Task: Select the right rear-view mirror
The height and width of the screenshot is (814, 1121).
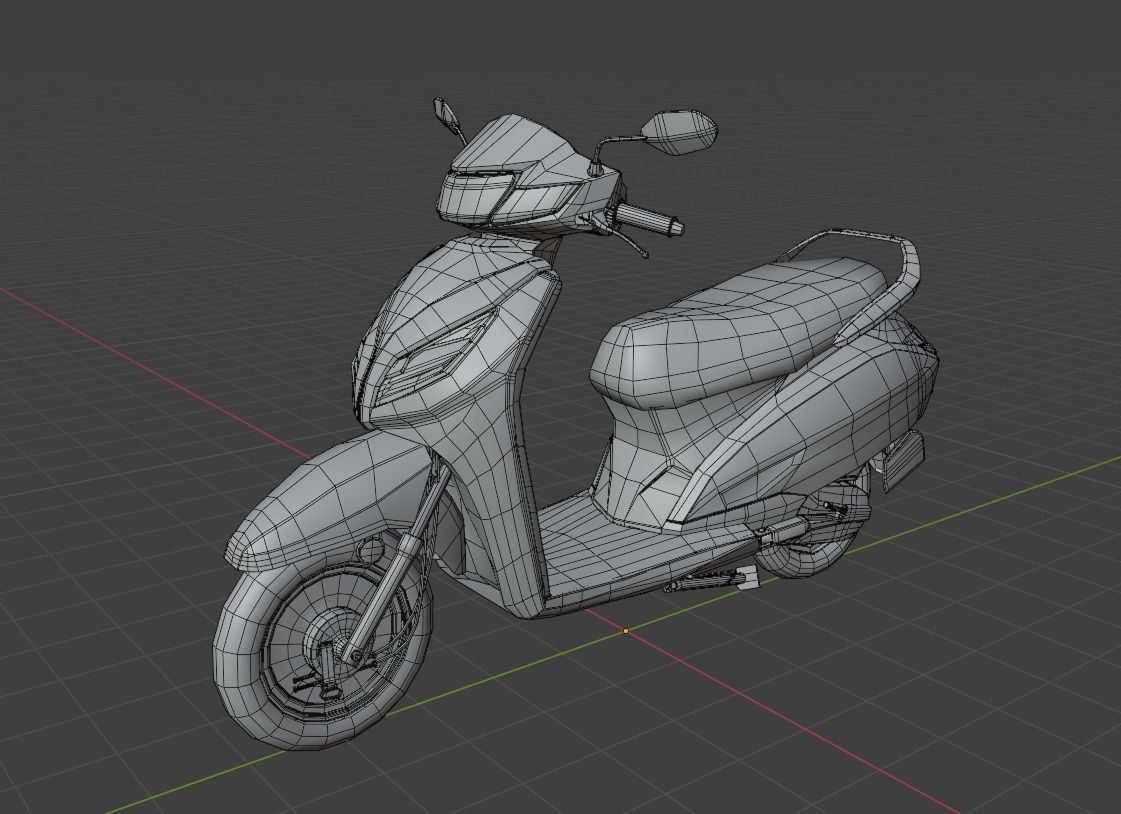Action: click(x=679, y=131)
